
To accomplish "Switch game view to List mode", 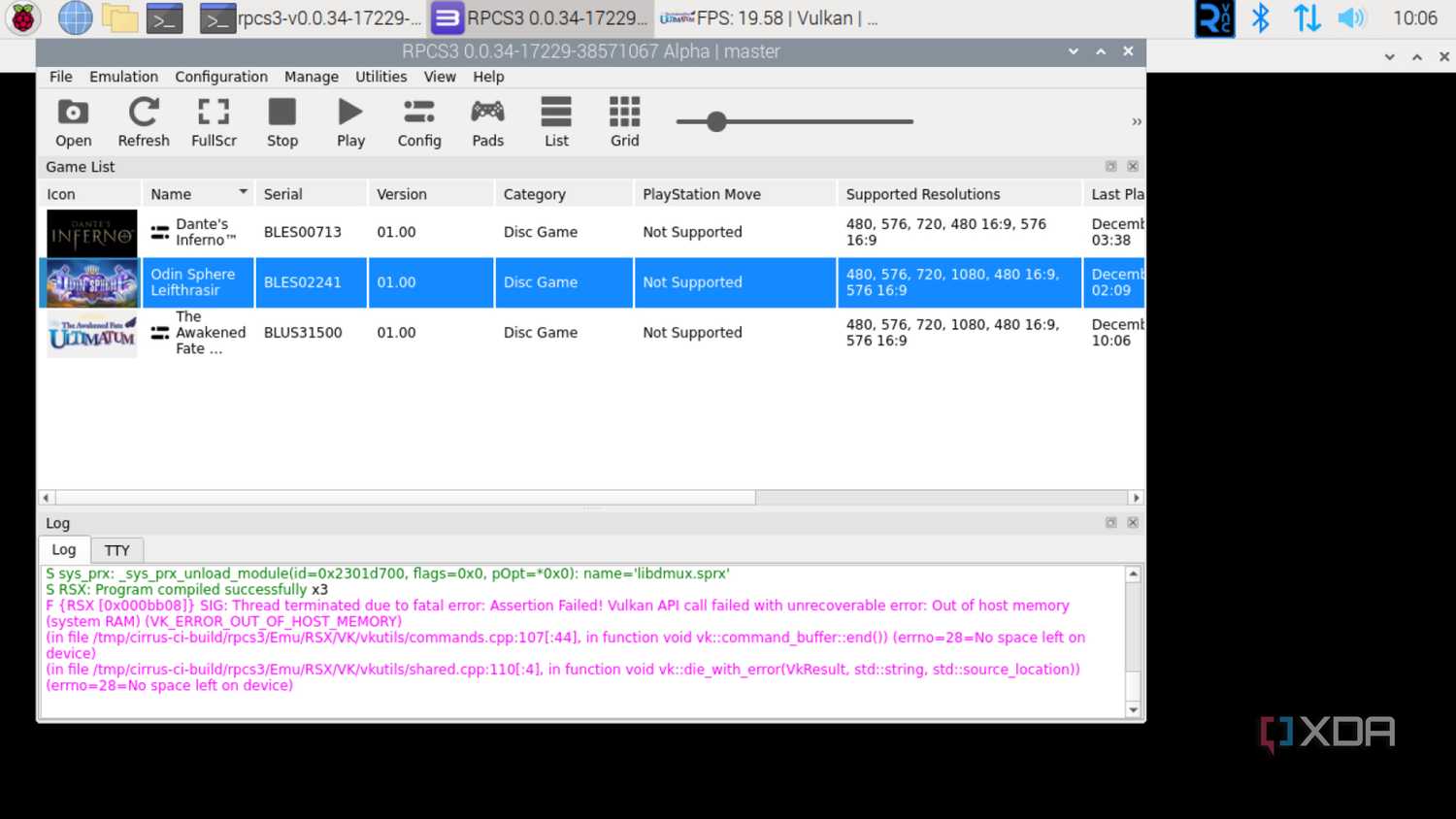I will (x=556, y=122).
